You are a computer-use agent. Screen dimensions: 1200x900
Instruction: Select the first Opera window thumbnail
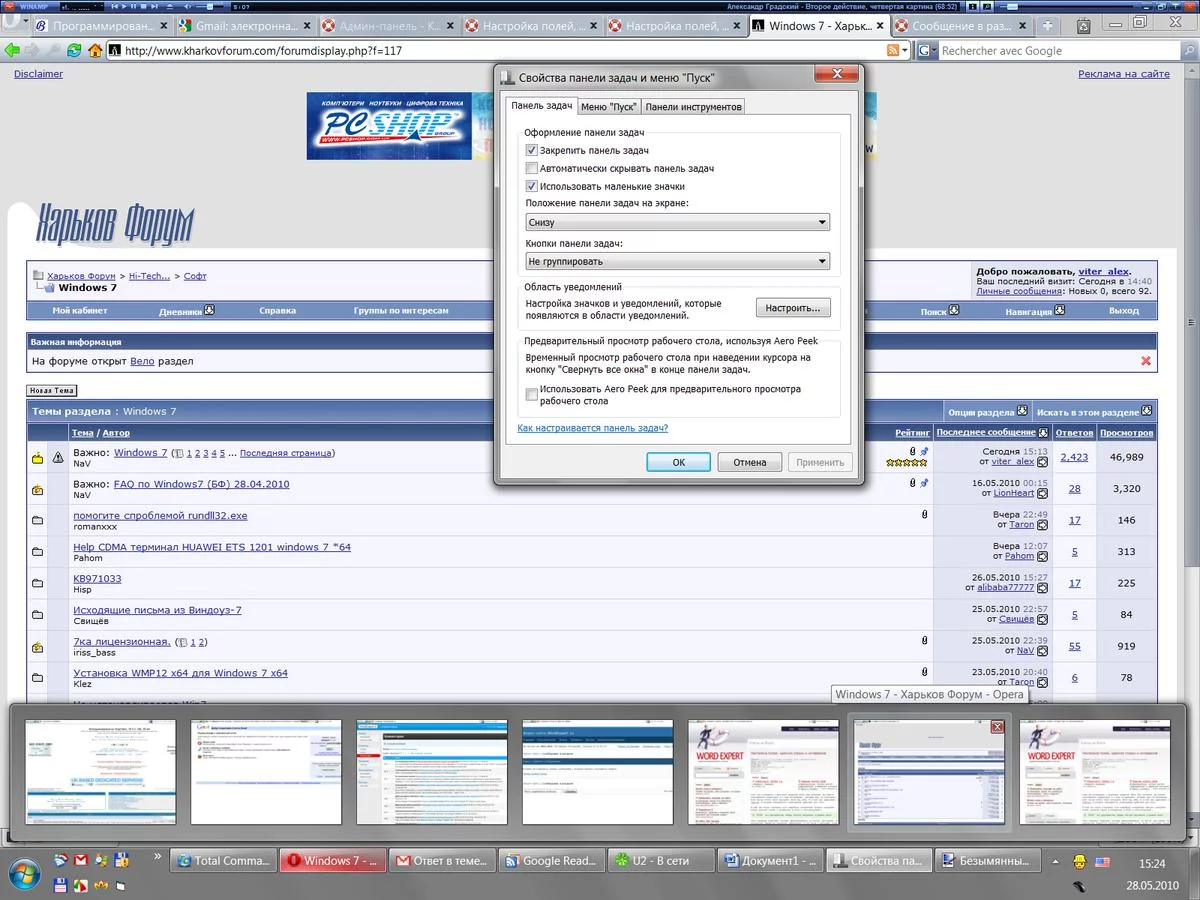point(100,772)
